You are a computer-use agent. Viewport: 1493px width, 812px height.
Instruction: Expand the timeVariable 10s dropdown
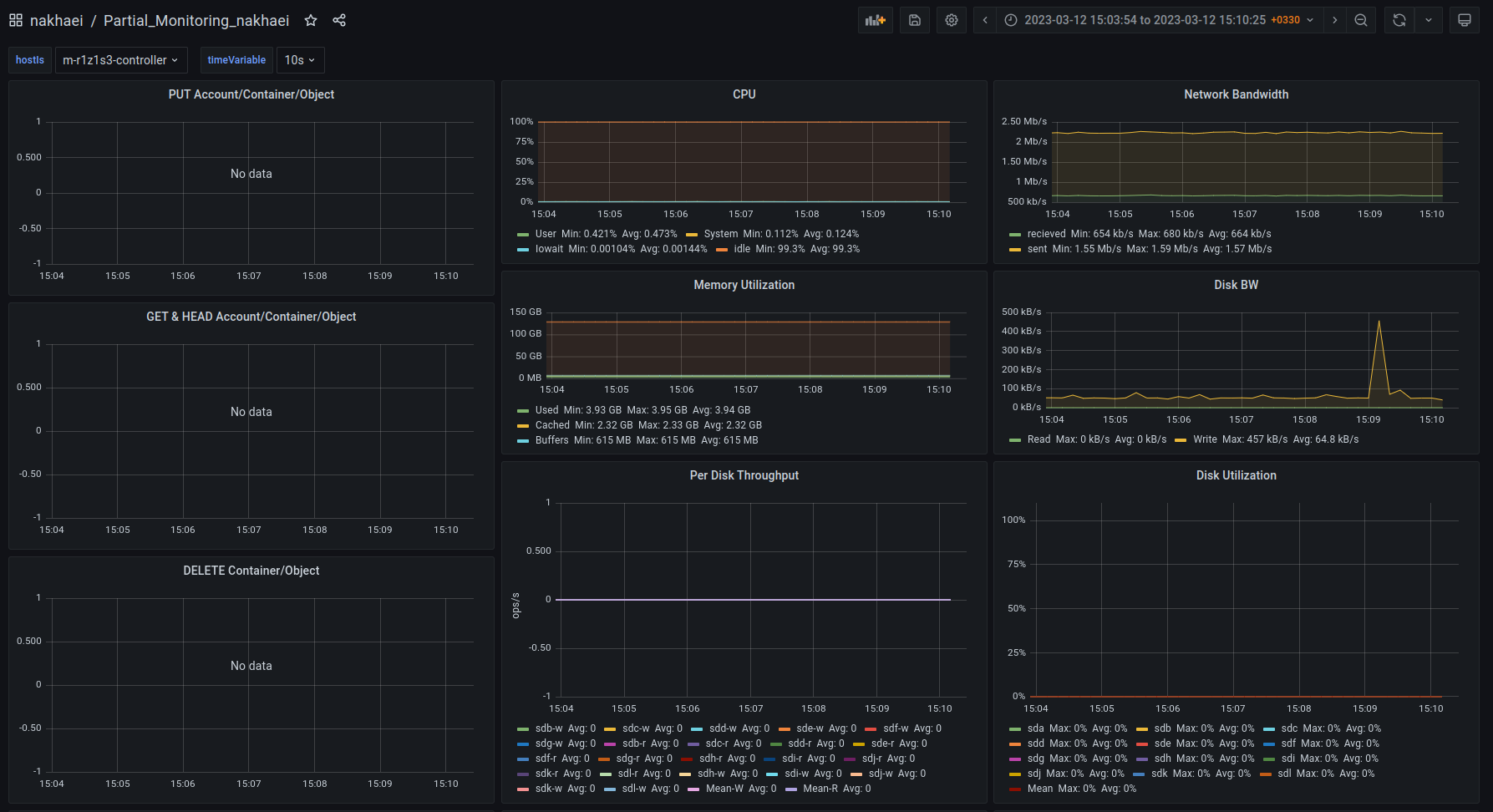point(300,60)
